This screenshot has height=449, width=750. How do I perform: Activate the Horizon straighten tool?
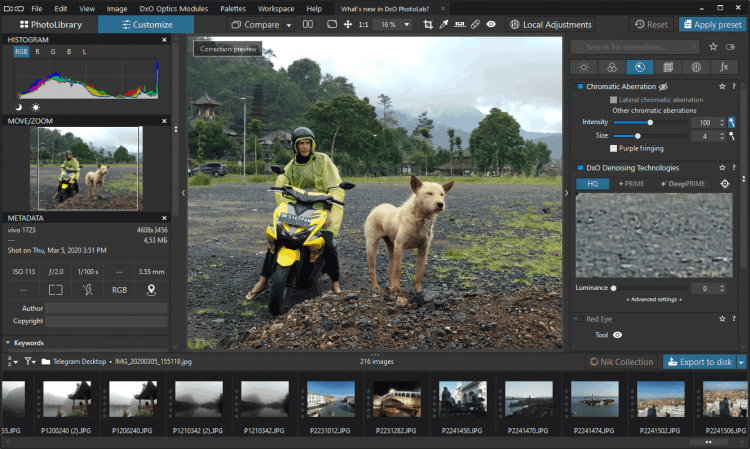tap(459, 24)
